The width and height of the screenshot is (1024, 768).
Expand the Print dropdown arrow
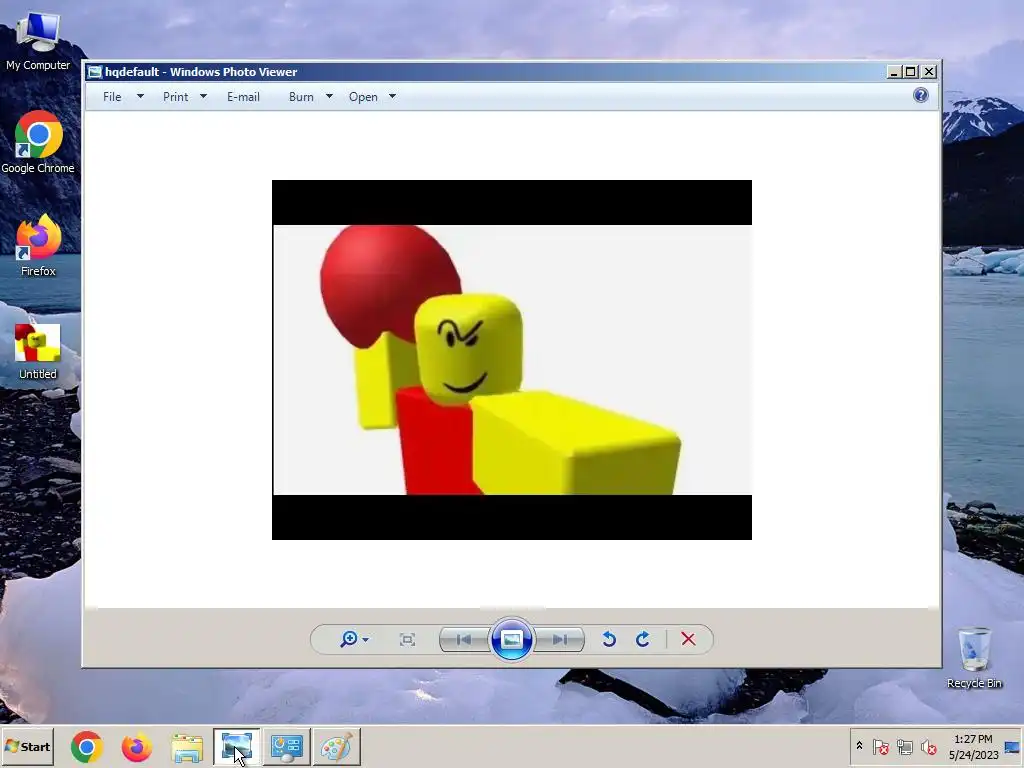[203, 97]
